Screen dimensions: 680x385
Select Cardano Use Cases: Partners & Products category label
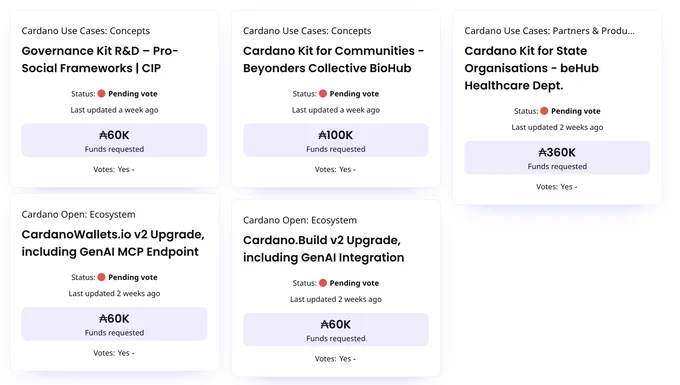[549, 31]
